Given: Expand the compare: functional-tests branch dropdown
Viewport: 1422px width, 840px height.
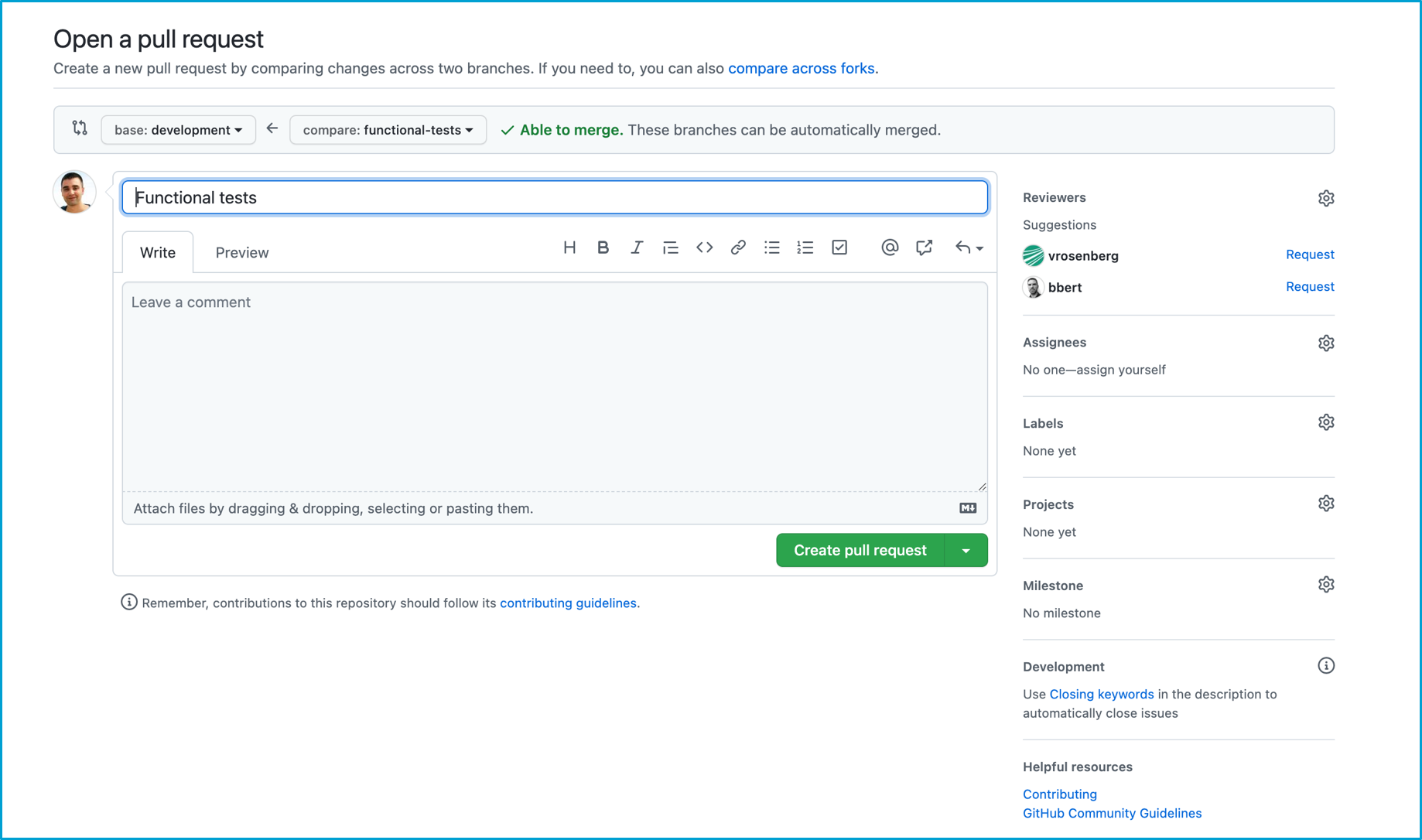Looking at the screenshot, I should [x=388, y=130].
